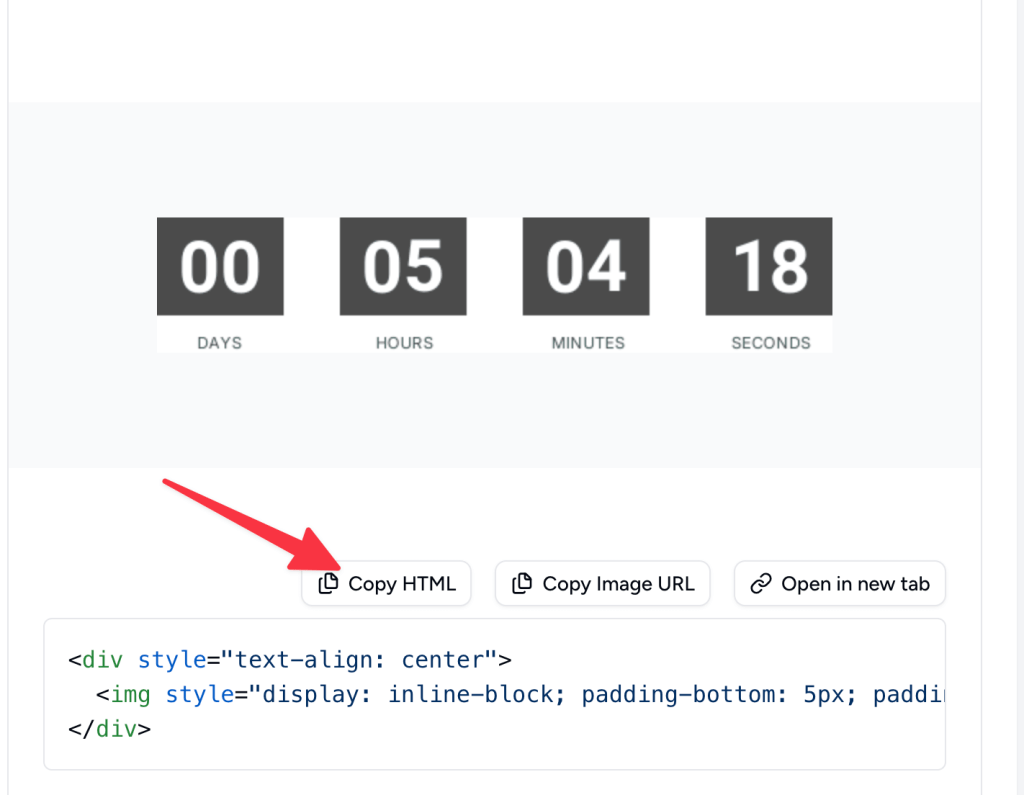1024x795 pixels.
Task: Click the DAYS label under the first tile
Action: point(220,342)
